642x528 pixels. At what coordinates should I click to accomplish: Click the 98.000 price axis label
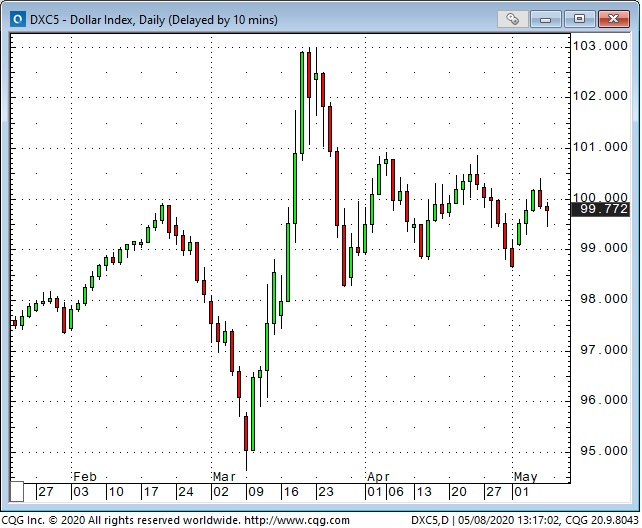[604, 299]
